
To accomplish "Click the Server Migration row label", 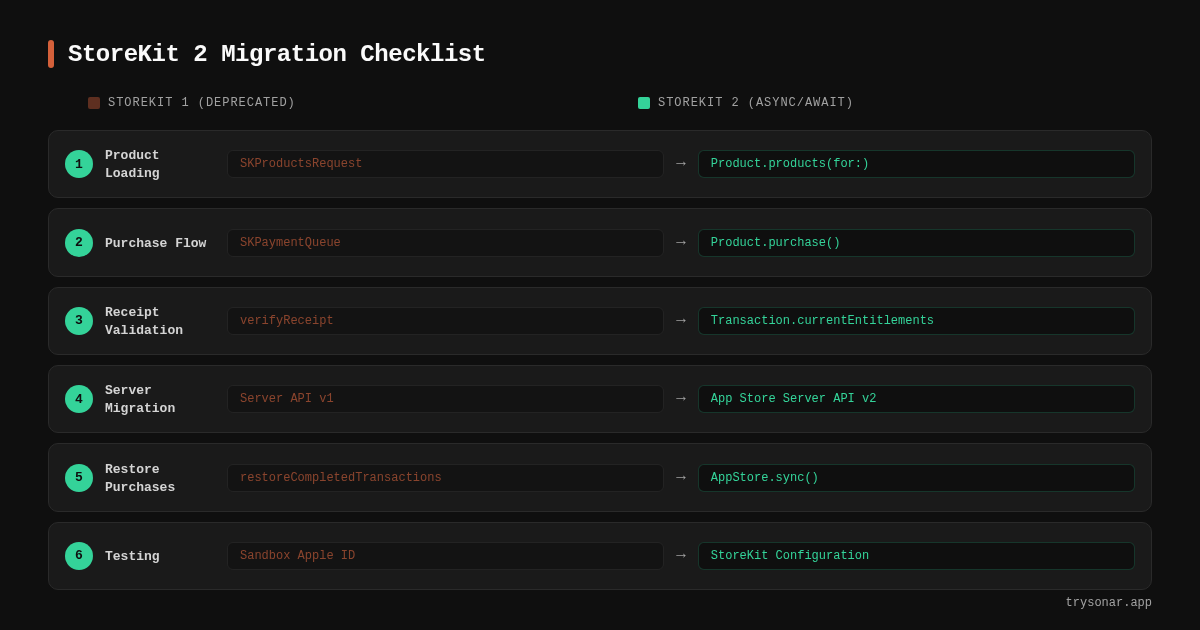I will 140,399.
